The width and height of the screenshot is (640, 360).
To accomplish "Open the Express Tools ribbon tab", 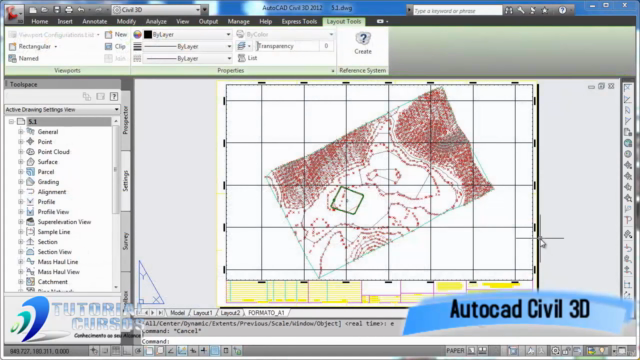I will tap(299, 21).
